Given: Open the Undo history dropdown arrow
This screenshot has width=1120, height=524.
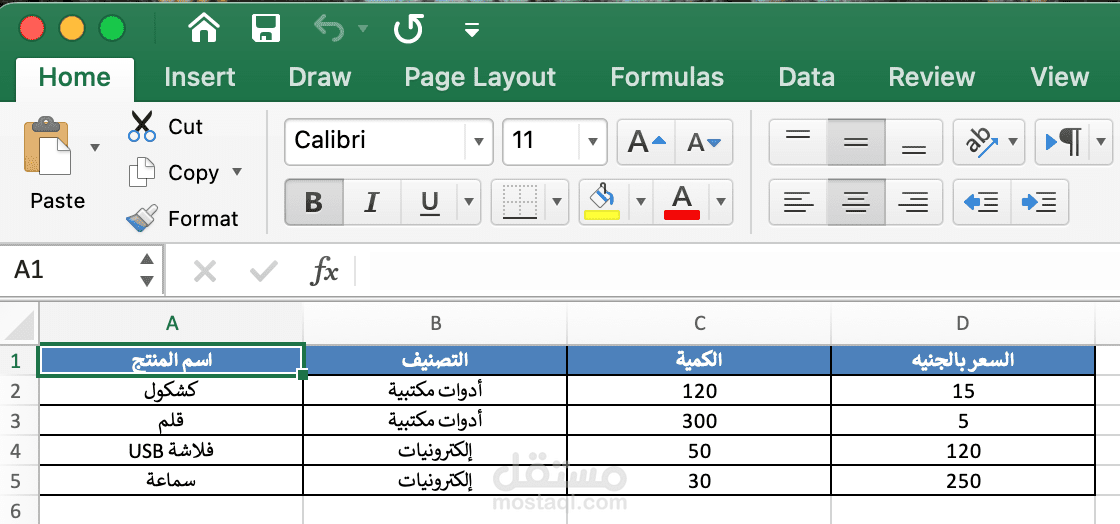Looking at the screenshot, I should click(x=363, y=29).
